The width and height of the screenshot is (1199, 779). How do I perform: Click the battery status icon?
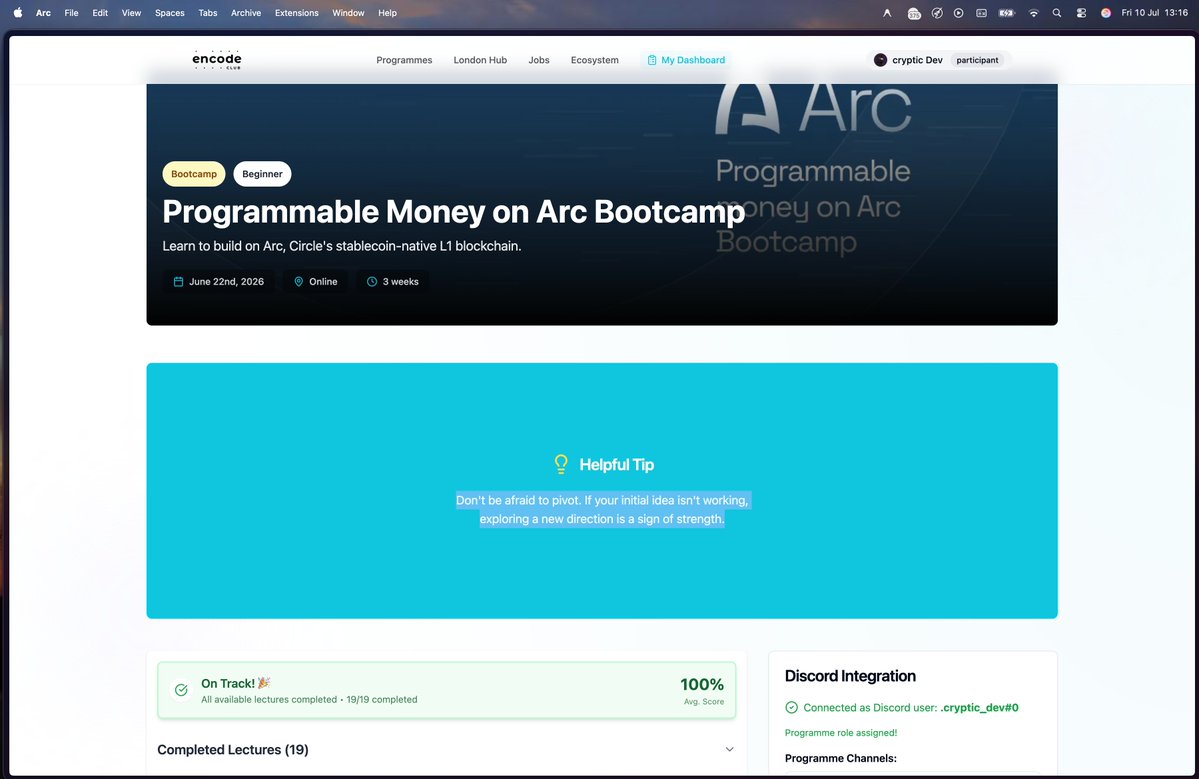(x=1006, y=13)
